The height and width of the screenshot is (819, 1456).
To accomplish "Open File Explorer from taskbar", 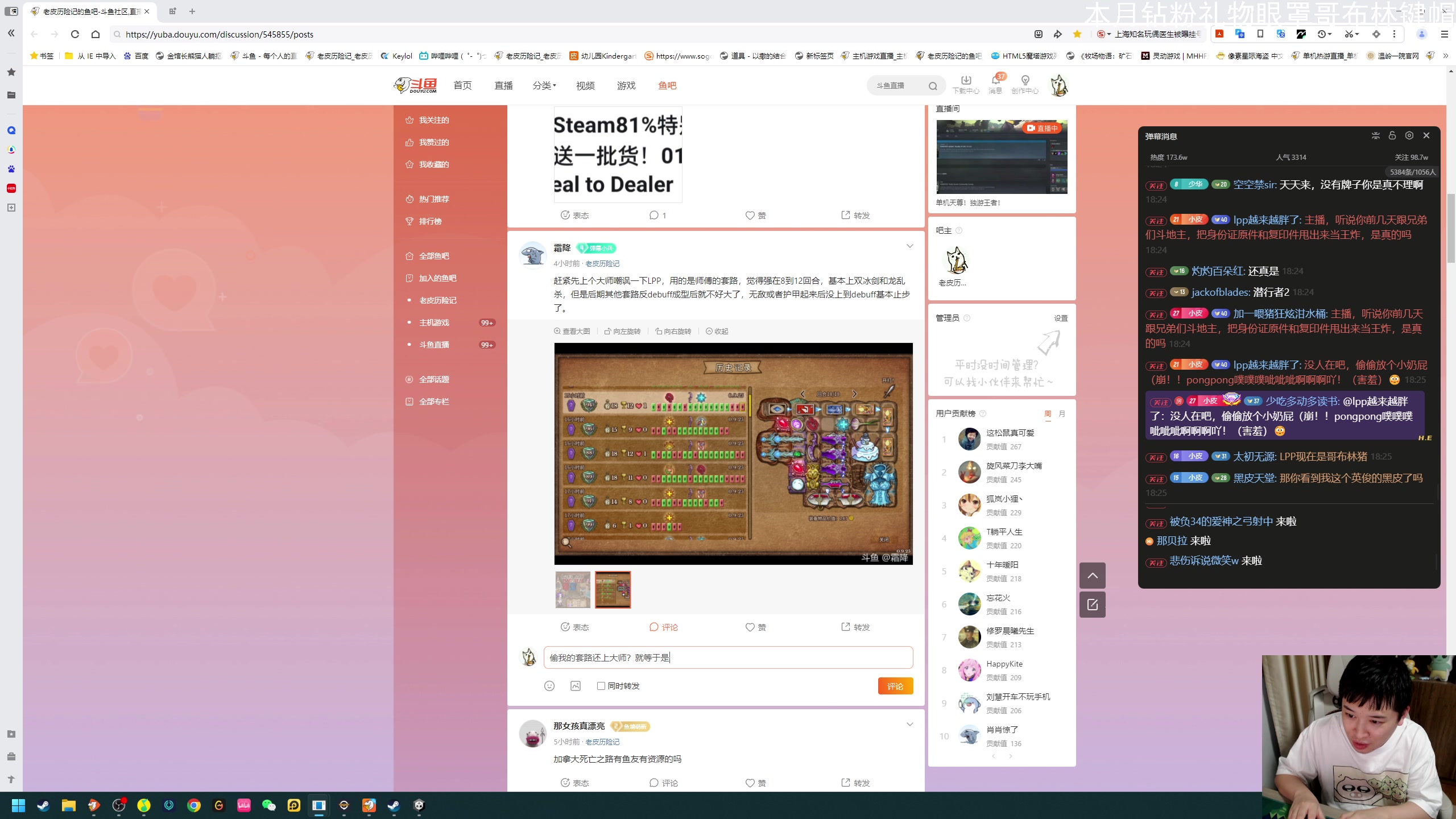I will pos(69,805).
